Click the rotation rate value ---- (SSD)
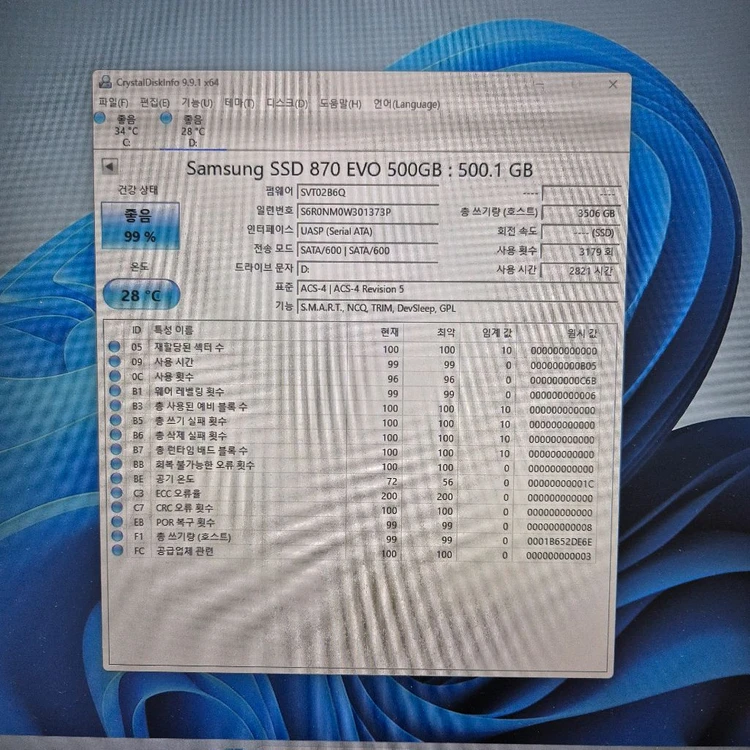The image size is (750, 750). point(580,232)
